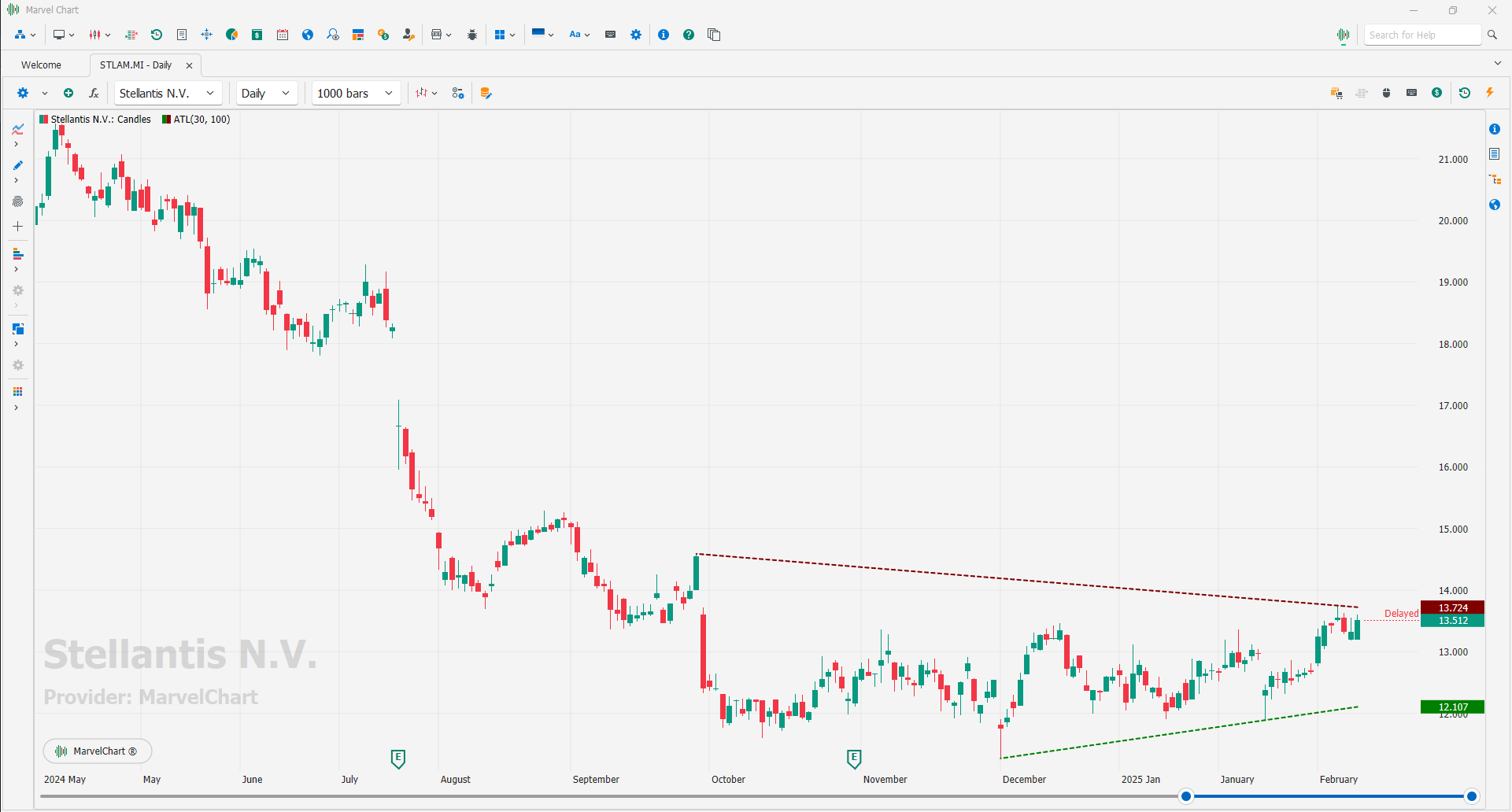Click the Stellantis N.V.: Candles legend
Screen dimensions: 1512x812
tap(95, 120)
